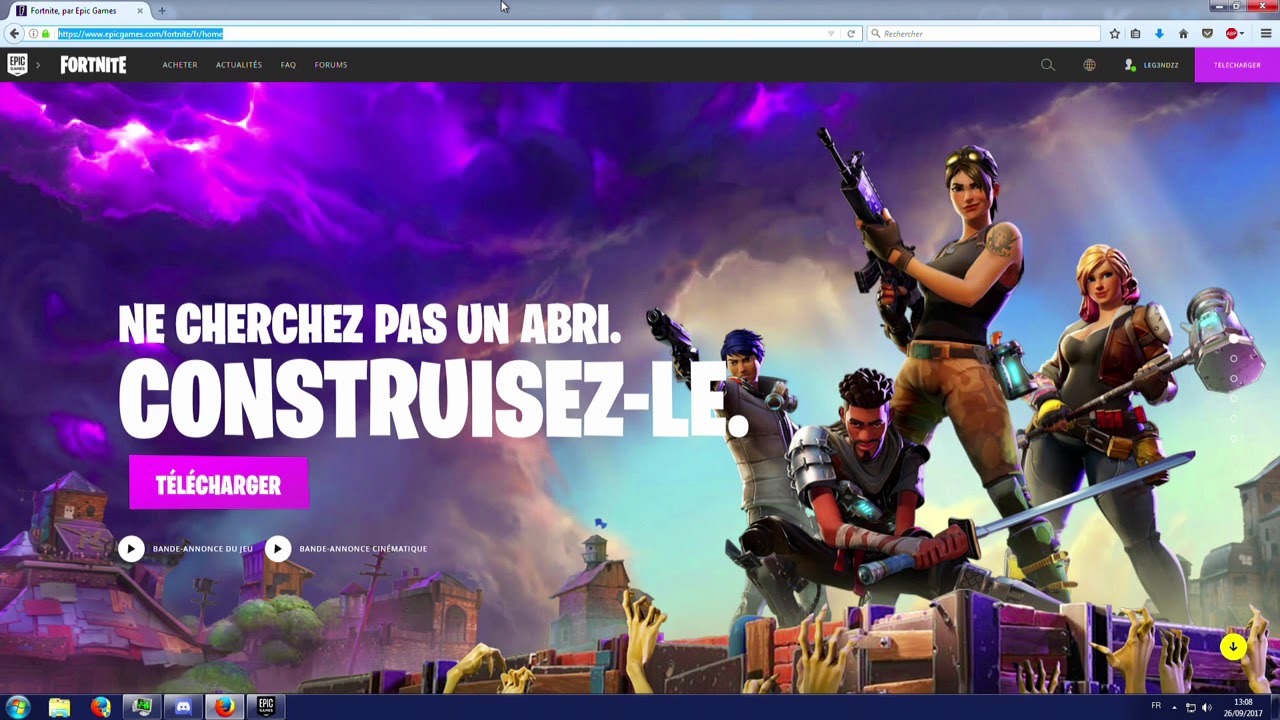Viewport: 1280px width, 720px height.
Task: Bookmark this page with the star icon
Action: (1114, 33)
